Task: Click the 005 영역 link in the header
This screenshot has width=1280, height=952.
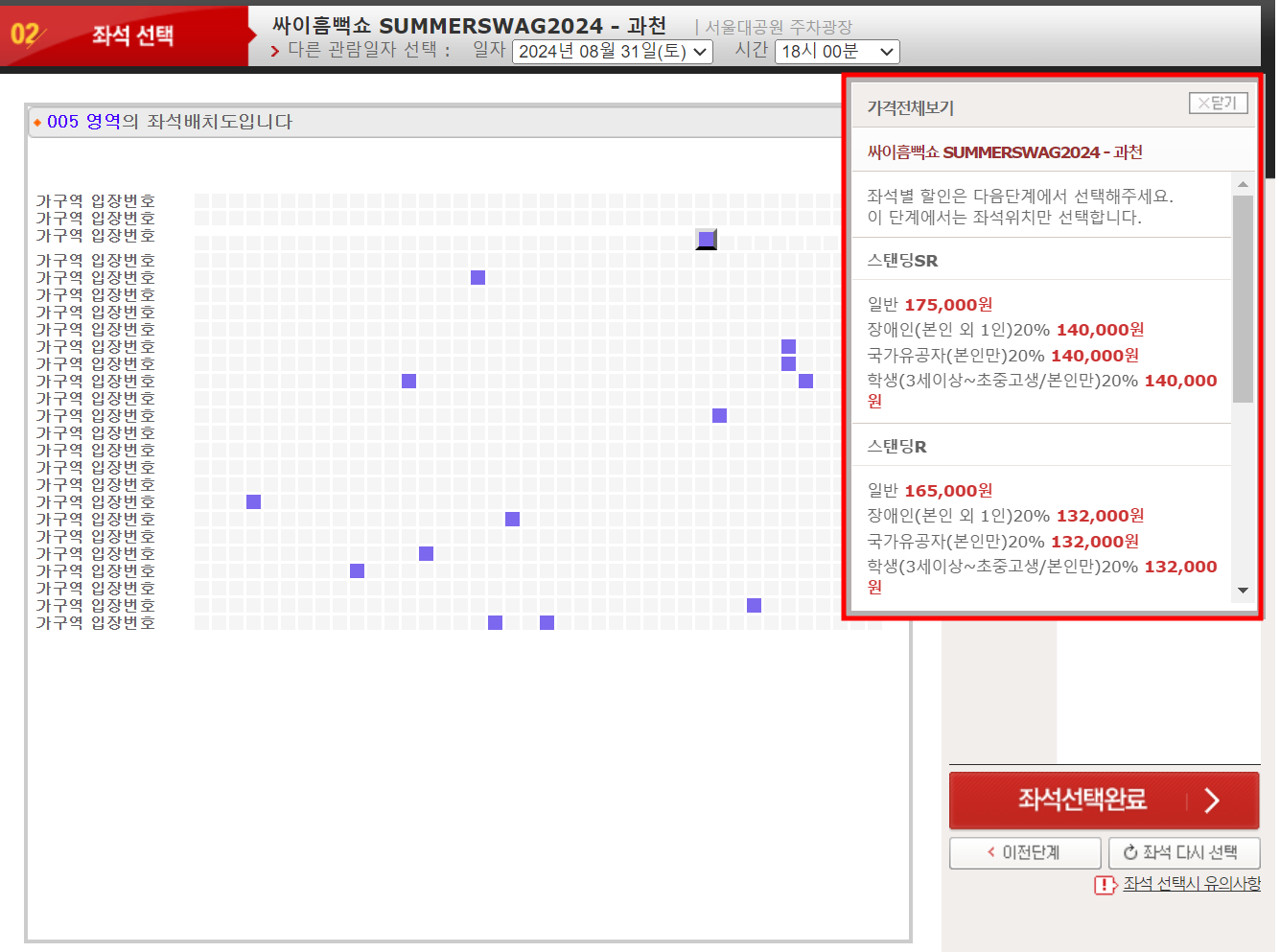Action: tap(83, 122)
